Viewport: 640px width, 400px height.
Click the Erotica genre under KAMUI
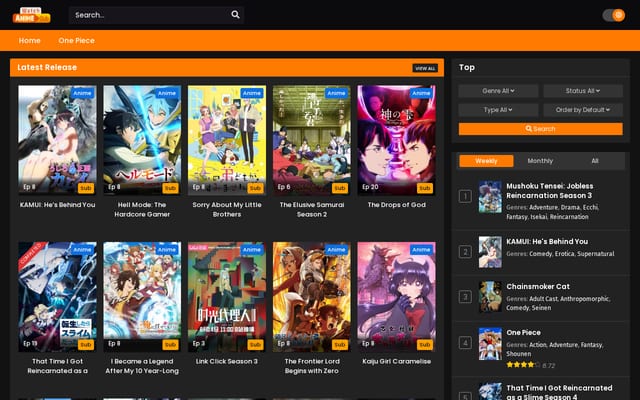564,254
